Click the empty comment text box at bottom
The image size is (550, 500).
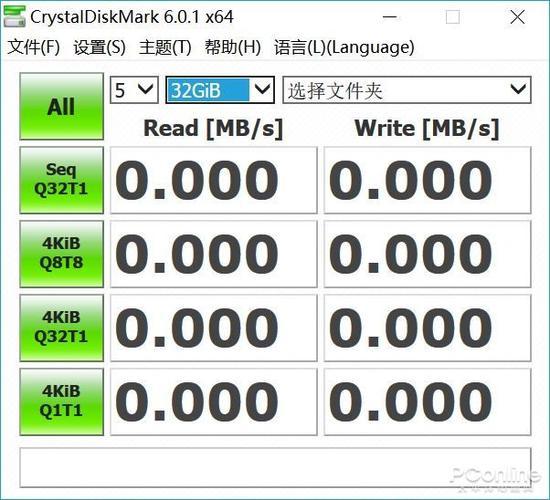coord(275,467)
